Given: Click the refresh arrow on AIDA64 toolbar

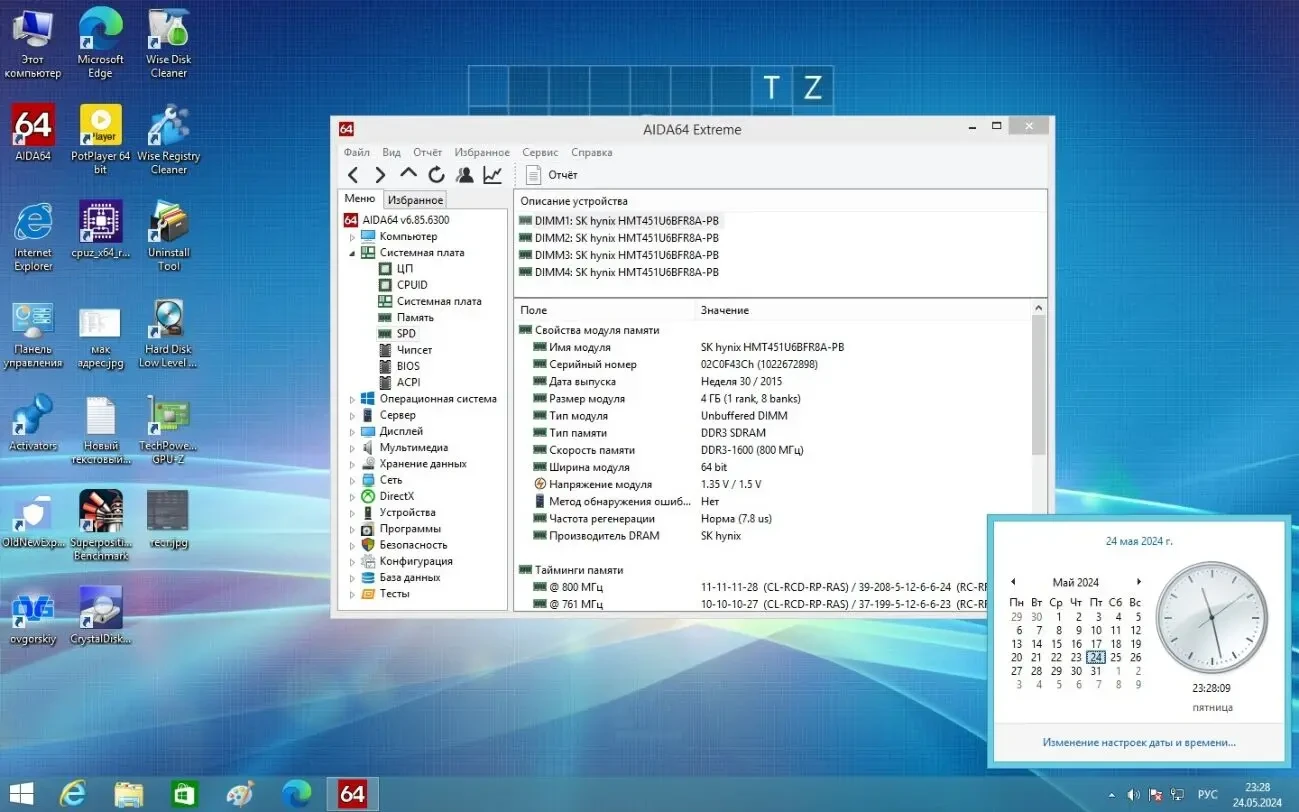Looking at the screenshot, I should point(435,174).
